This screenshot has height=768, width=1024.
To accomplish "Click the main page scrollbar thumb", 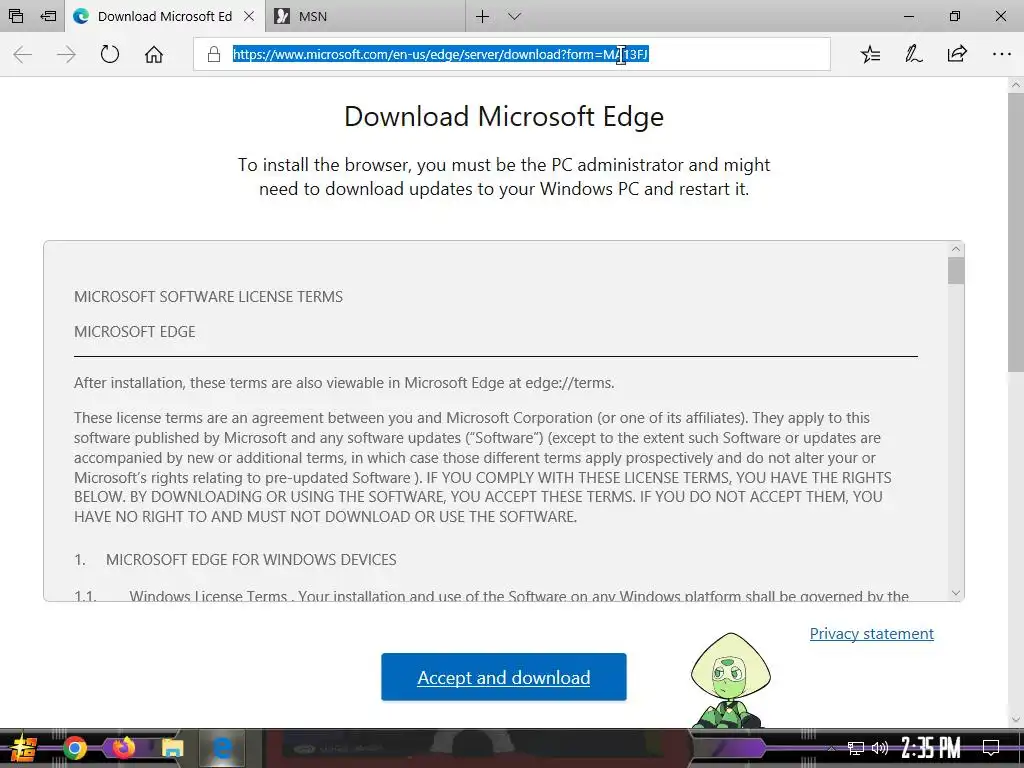I will tap(1016, 232).
